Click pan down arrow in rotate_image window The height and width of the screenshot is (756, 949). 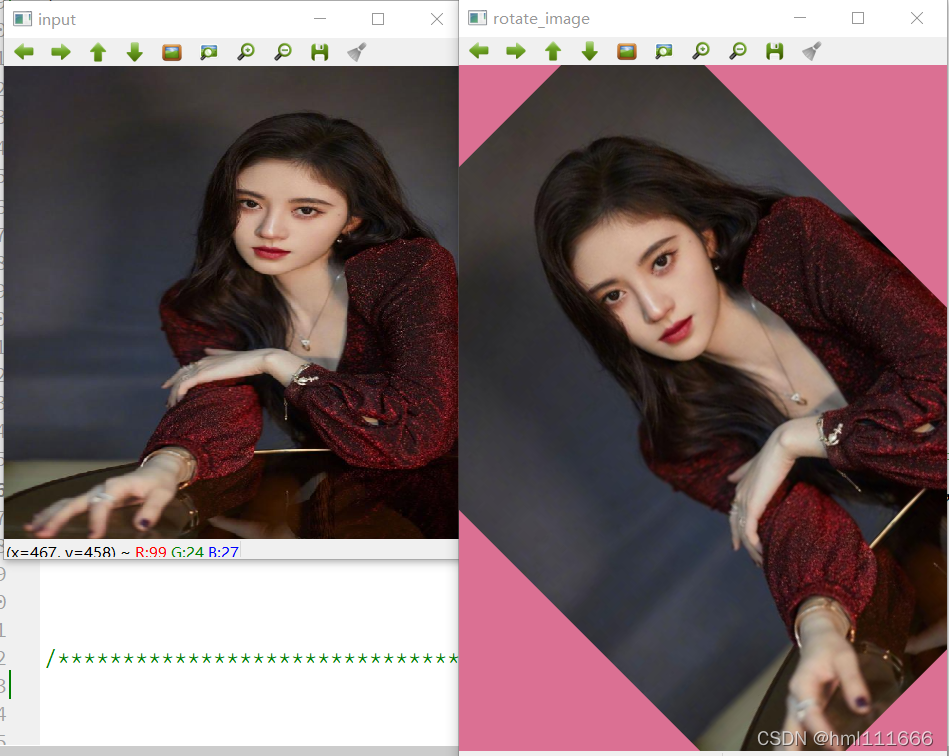point(589,51)
